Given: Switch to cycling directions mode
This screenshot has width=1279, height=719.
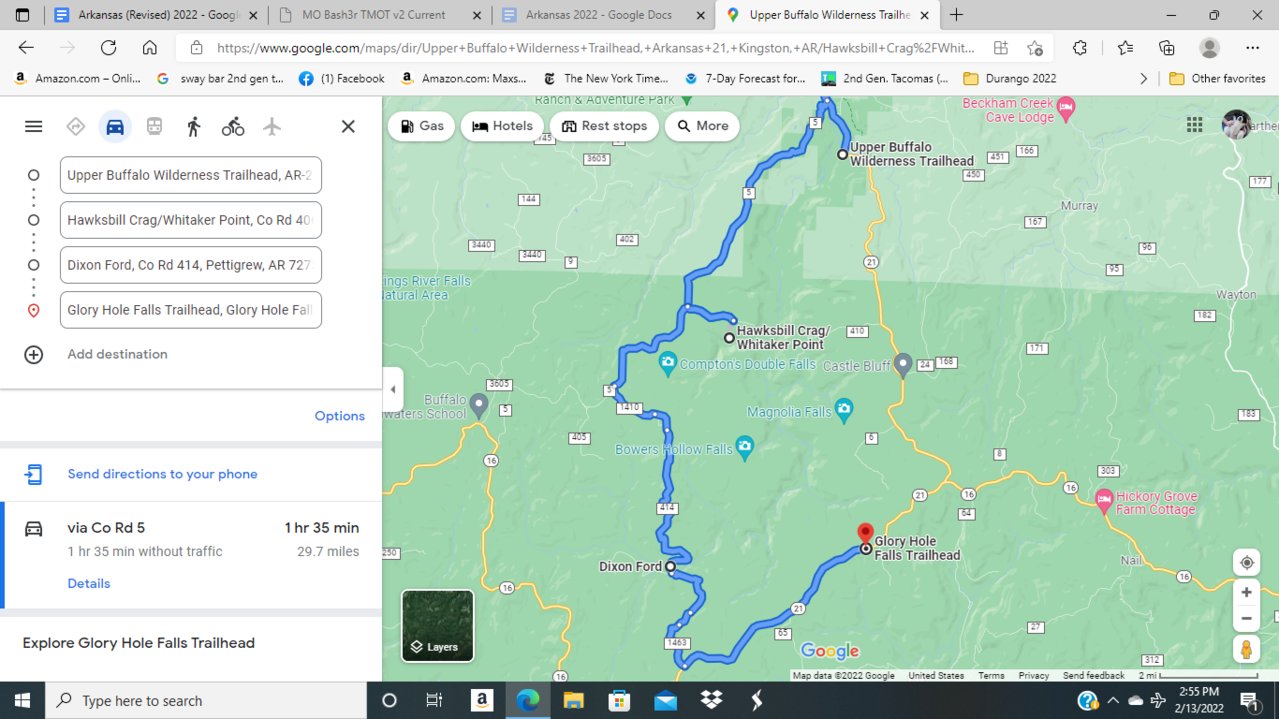Looking at the screenshot, I should [x=233, y=126].
